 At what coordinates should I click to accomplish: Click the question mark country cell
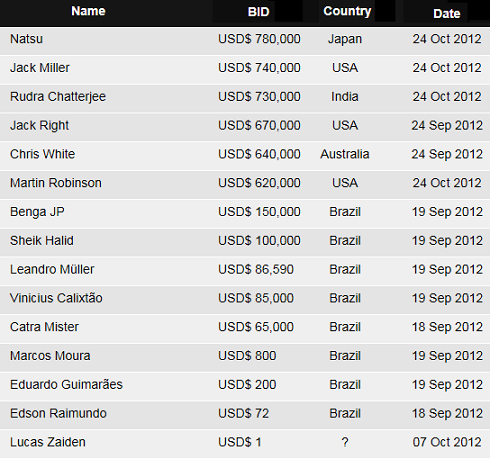click(345, 442)
